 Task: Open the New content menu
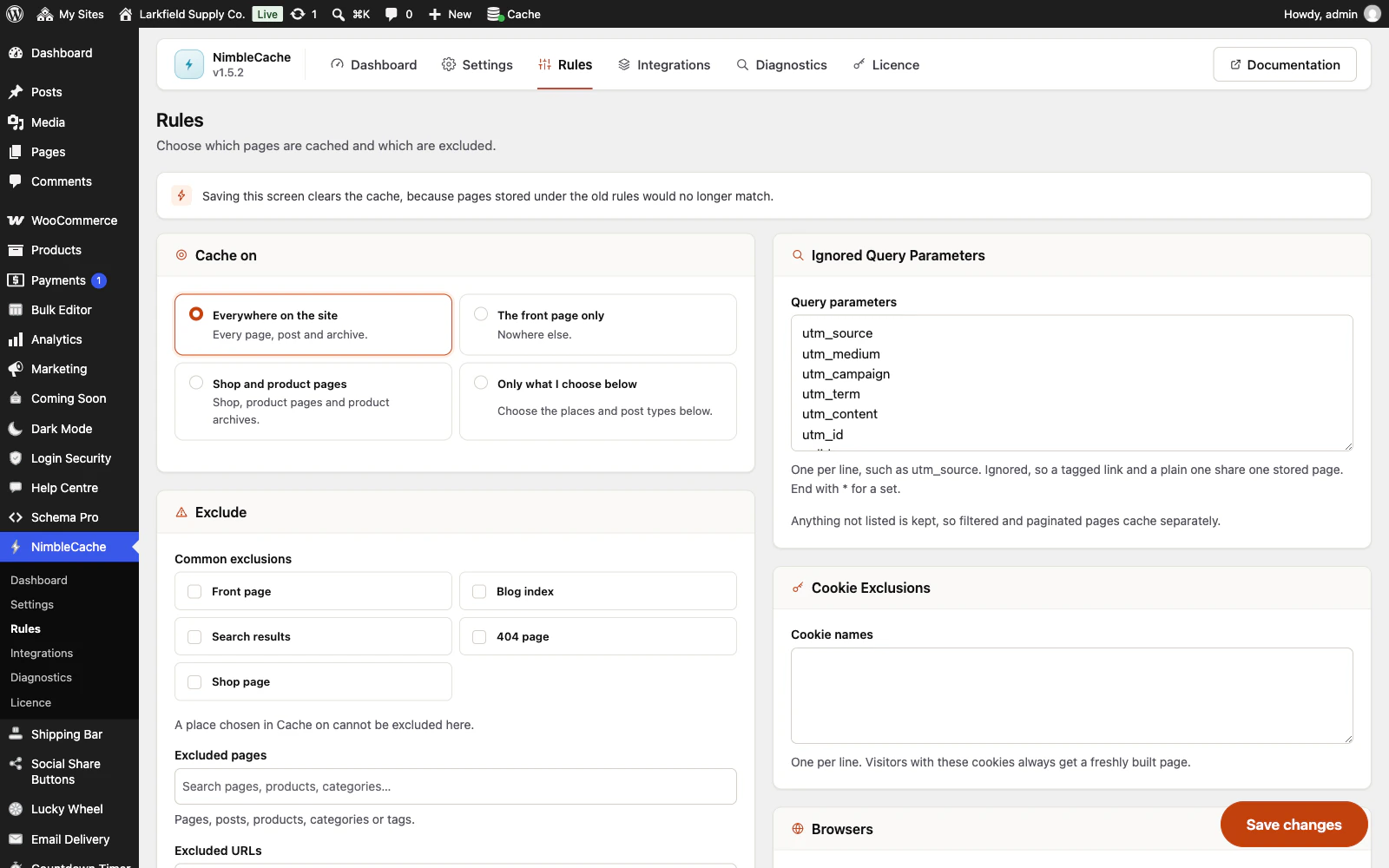tap(450, 14)
